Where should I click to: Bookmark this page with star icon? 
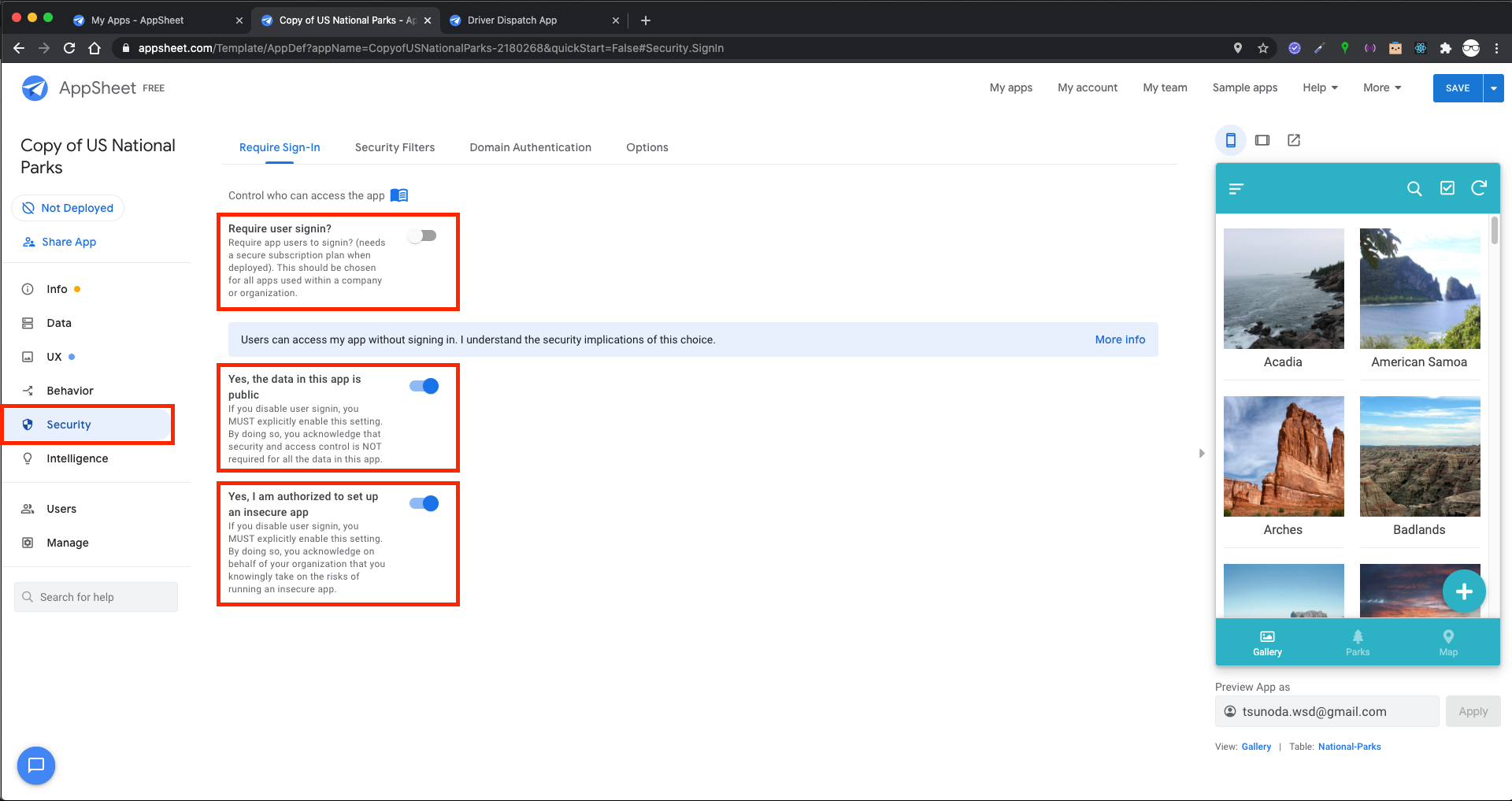coord(1263,48)
